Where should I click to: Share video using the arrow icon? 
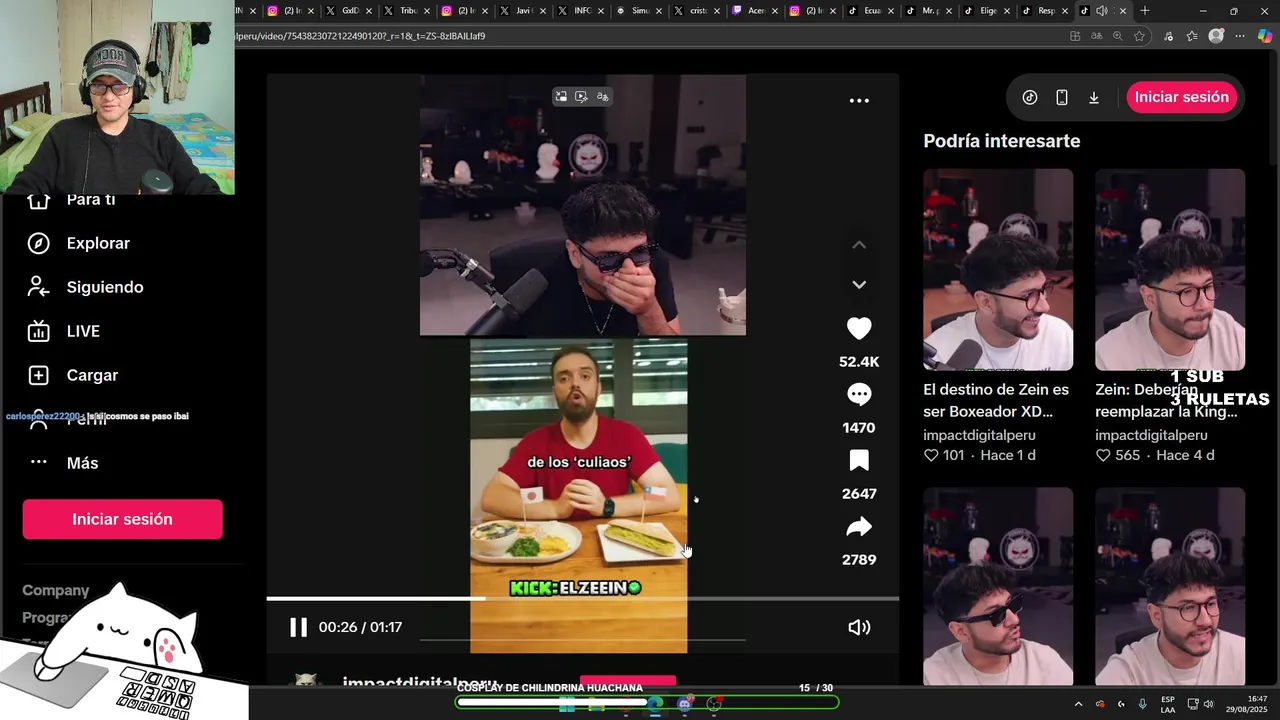click(859, 526)
